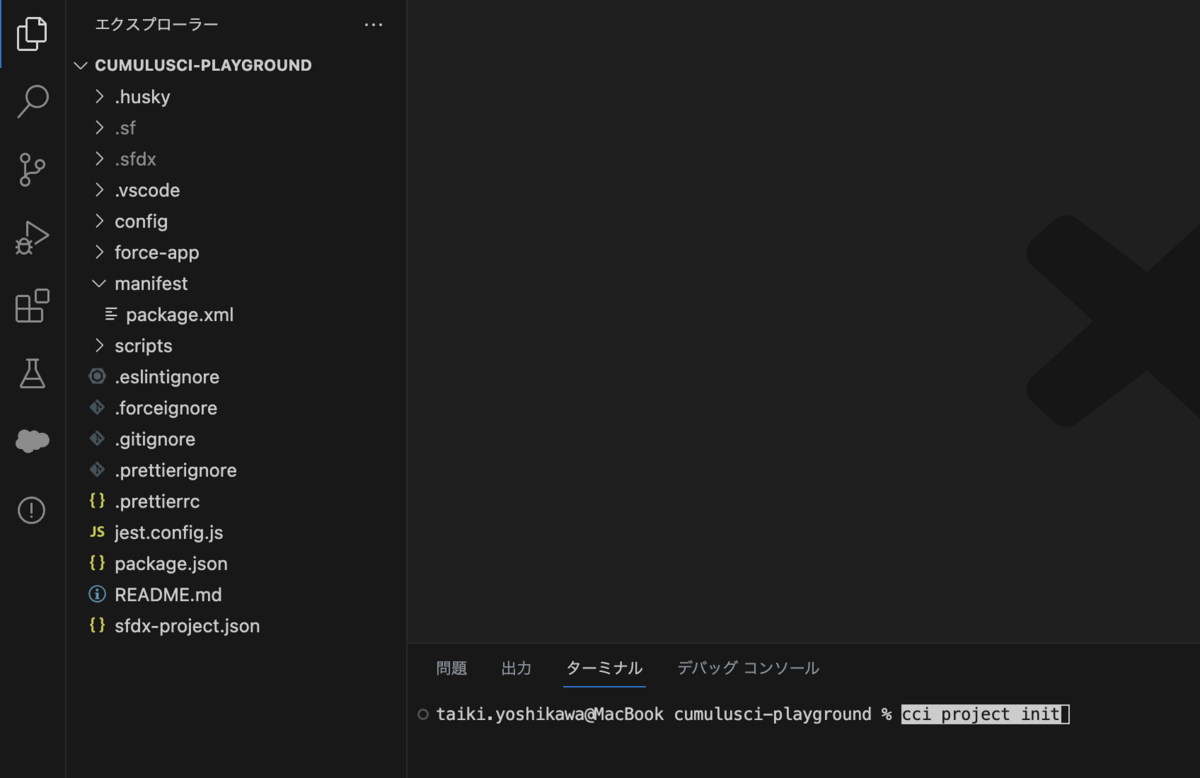Click the package.json braces icon
This screenshot has width=1200, height=778.
coord(97,563)
